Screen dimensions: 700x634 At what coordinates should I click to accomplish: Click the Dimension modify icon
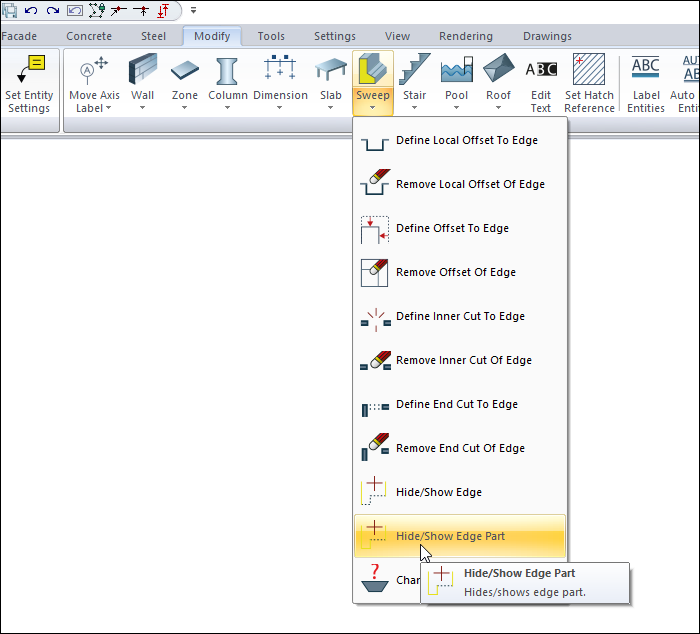280,68
